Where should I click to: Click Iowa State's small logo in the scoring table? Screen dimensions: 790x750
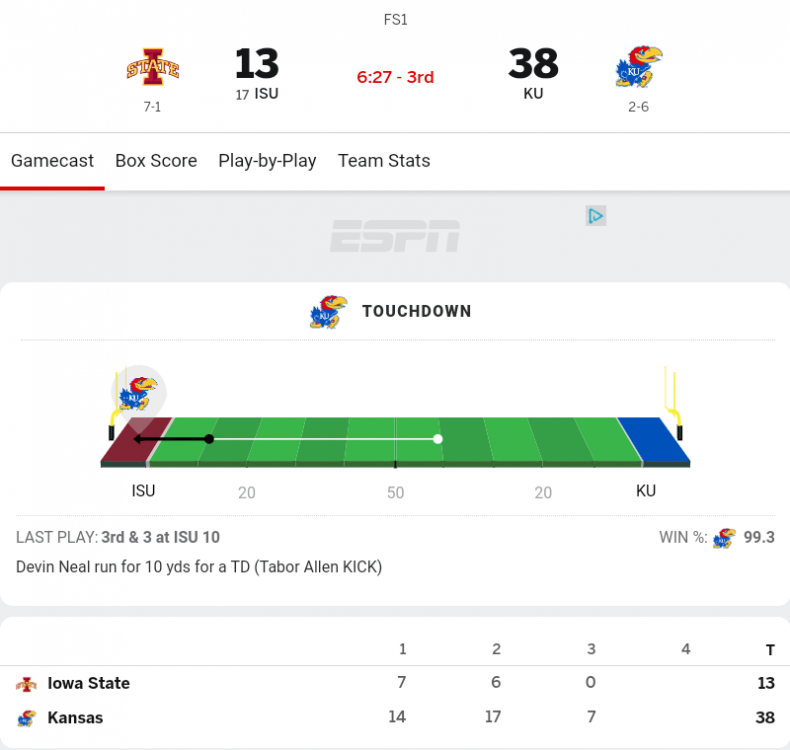coord(26,684)
